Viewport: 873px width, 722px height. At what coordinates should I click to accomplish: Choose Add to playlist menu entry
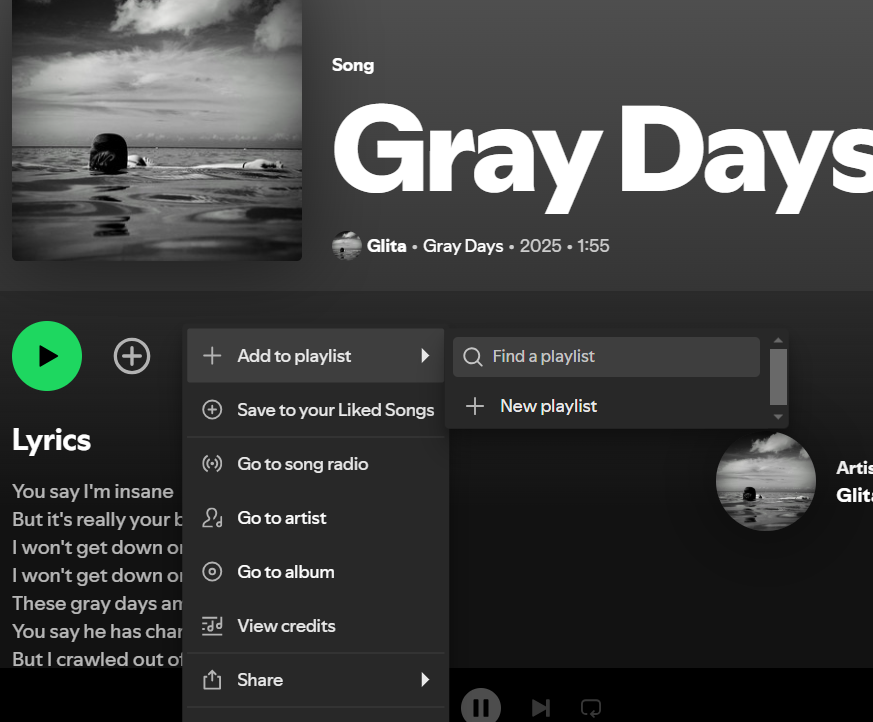[x=294, y=356]
